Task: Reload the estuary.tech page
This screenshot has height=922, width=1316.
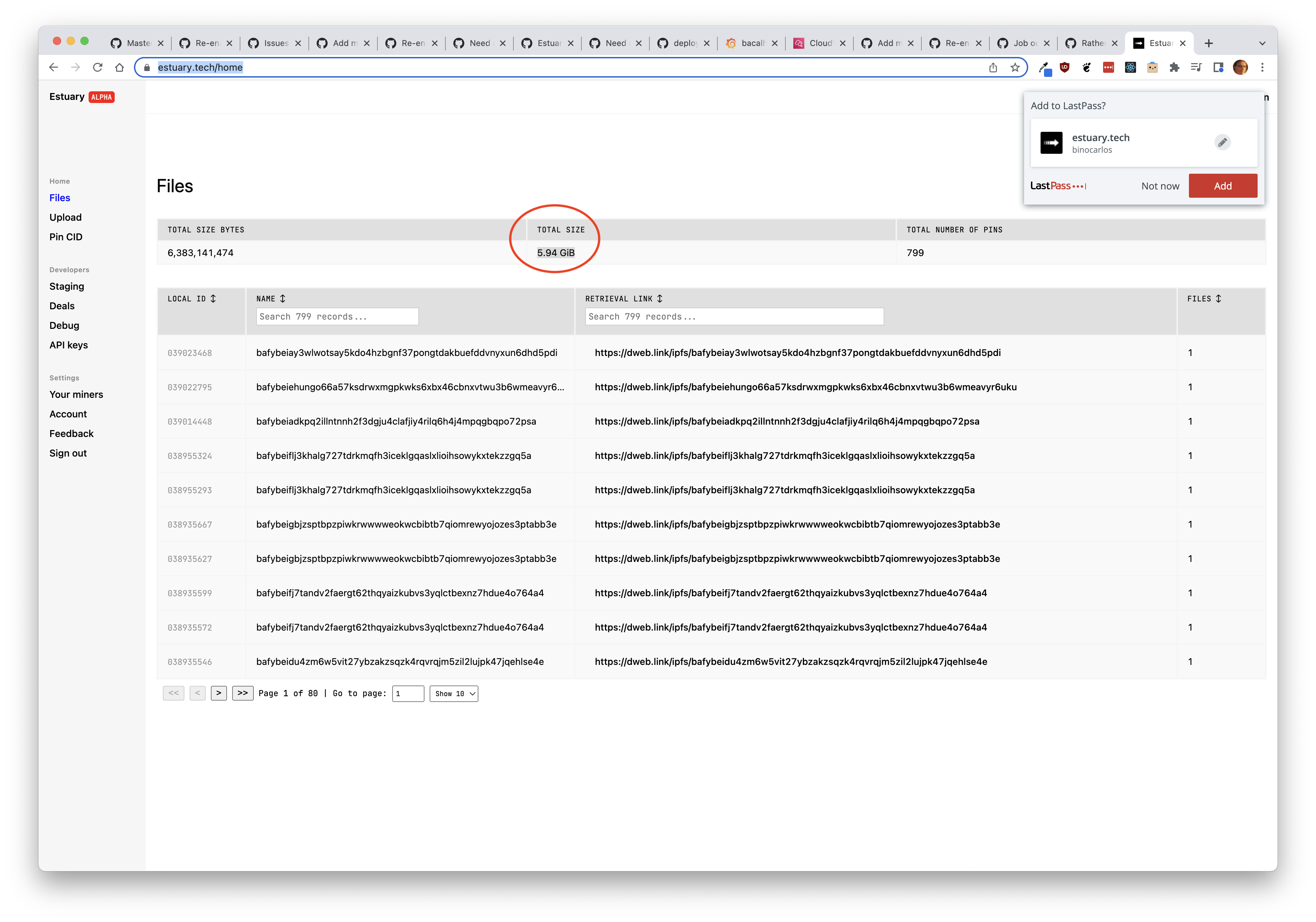Action: (98, 67)
